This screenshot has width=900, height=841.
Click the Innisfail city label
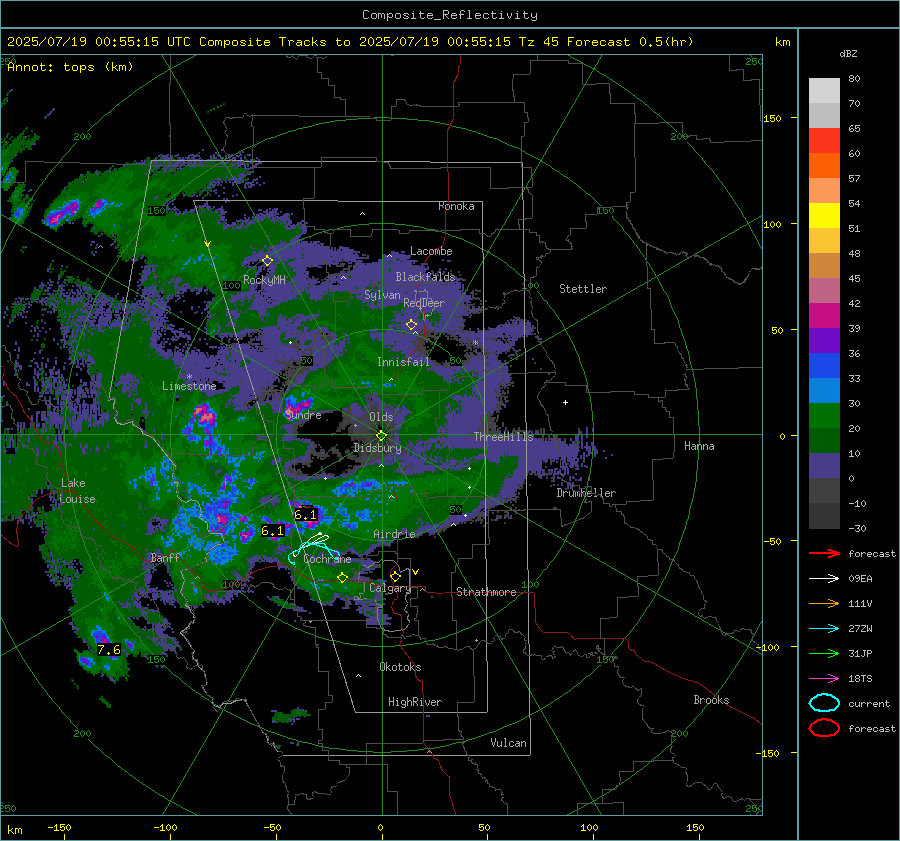tap(403, 362)
